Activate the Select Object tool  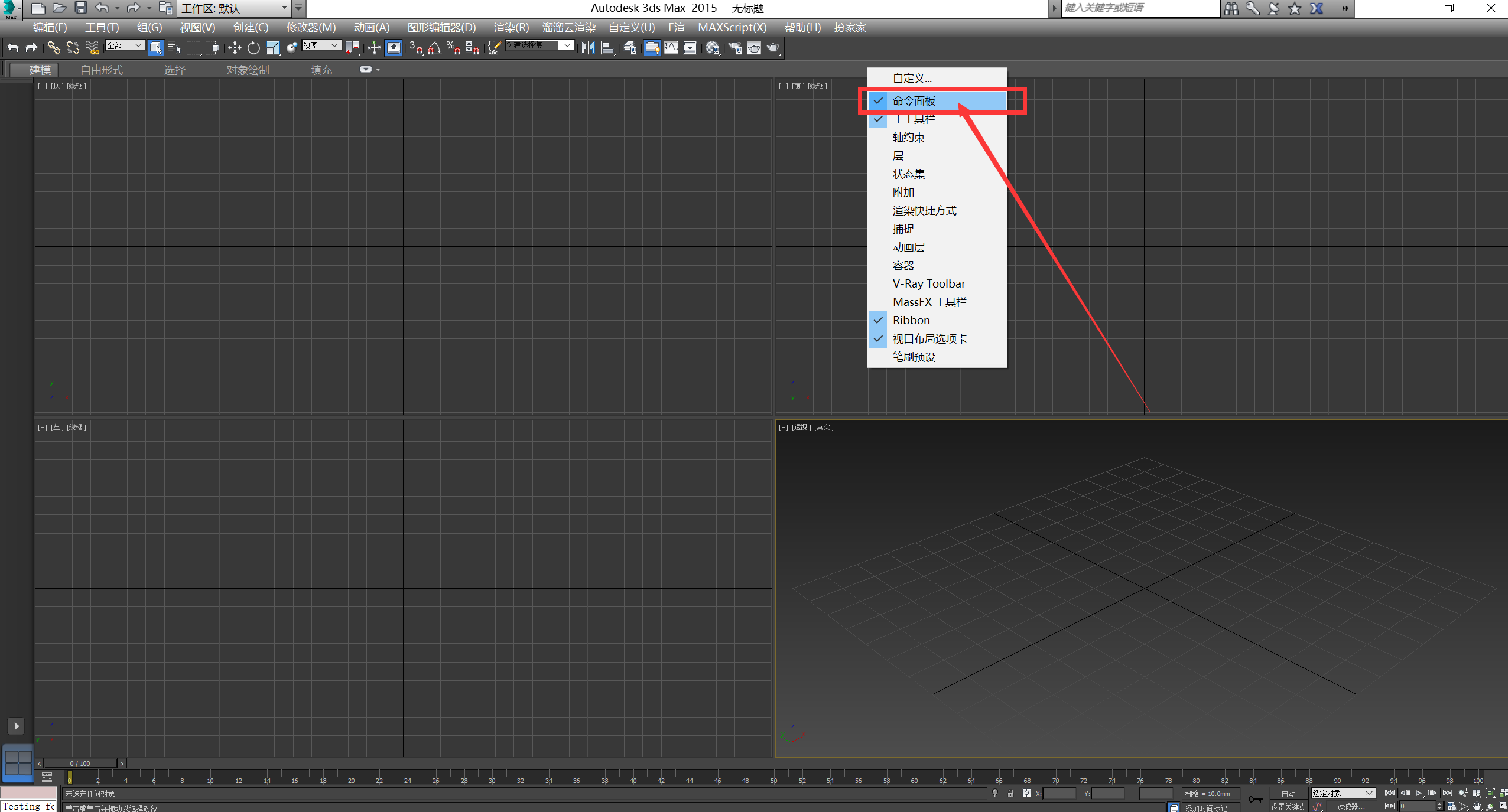(155, 48)
